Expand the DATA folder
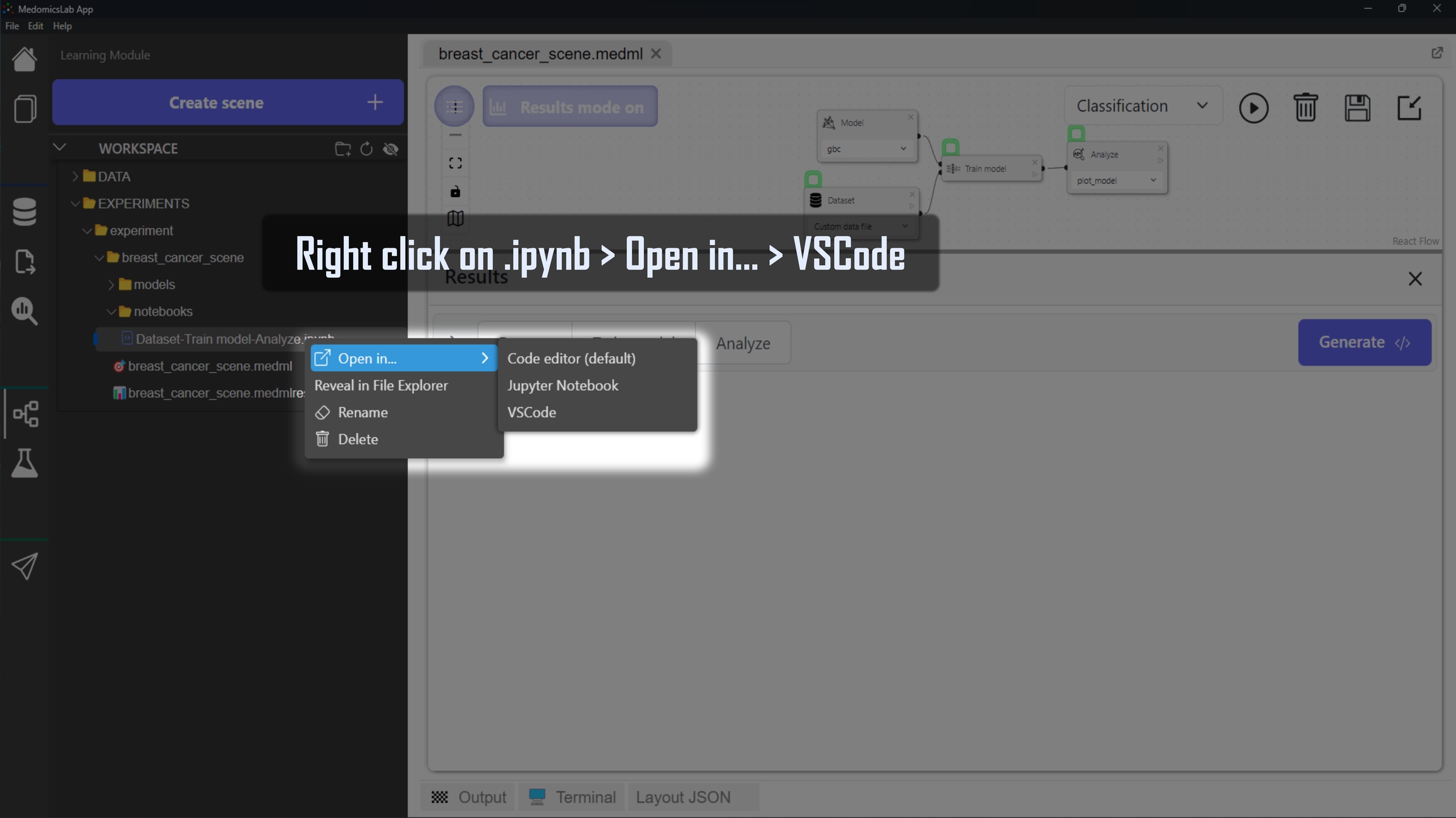Image resolution: width=1456 pixels, height=818 pixels. [x=114, y=176]
